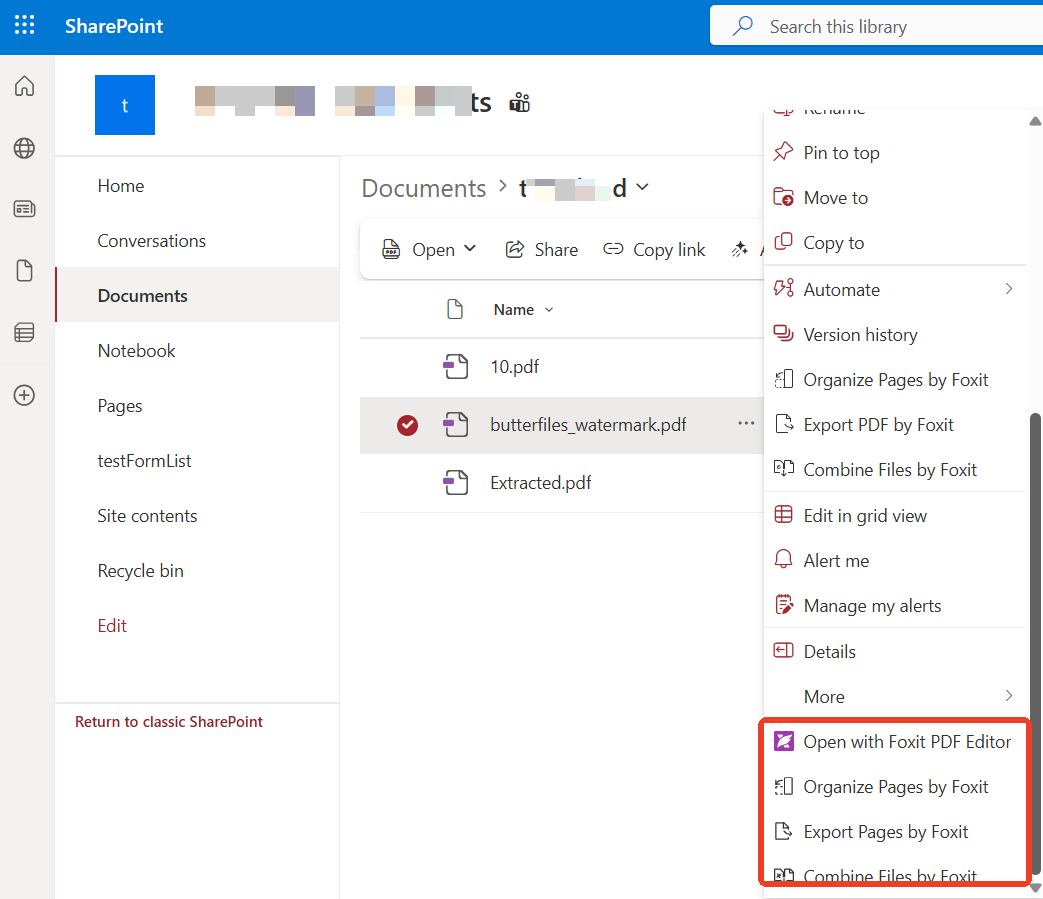Click the Pin to top pin icon
The image size is (1043, 899).
(784, 152)
